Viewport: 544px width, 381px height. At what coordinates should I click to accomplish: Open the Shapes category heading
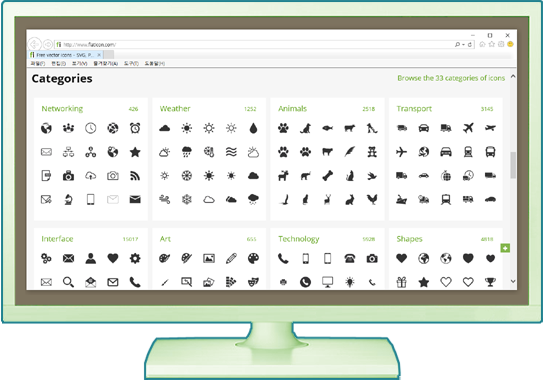click(409, 239)
